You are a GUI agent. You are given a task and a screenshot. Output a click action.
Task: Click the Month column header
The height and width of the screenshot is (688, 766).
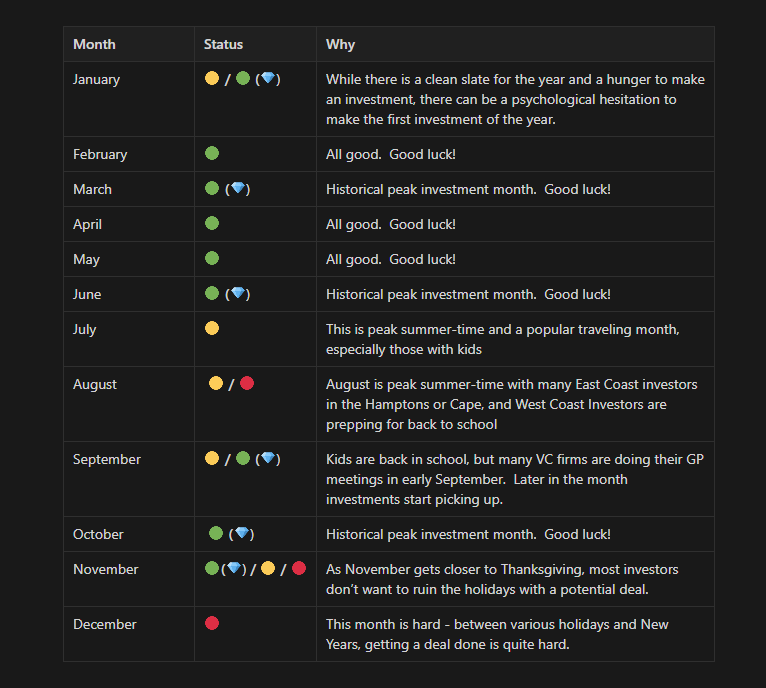pos(94,44)
